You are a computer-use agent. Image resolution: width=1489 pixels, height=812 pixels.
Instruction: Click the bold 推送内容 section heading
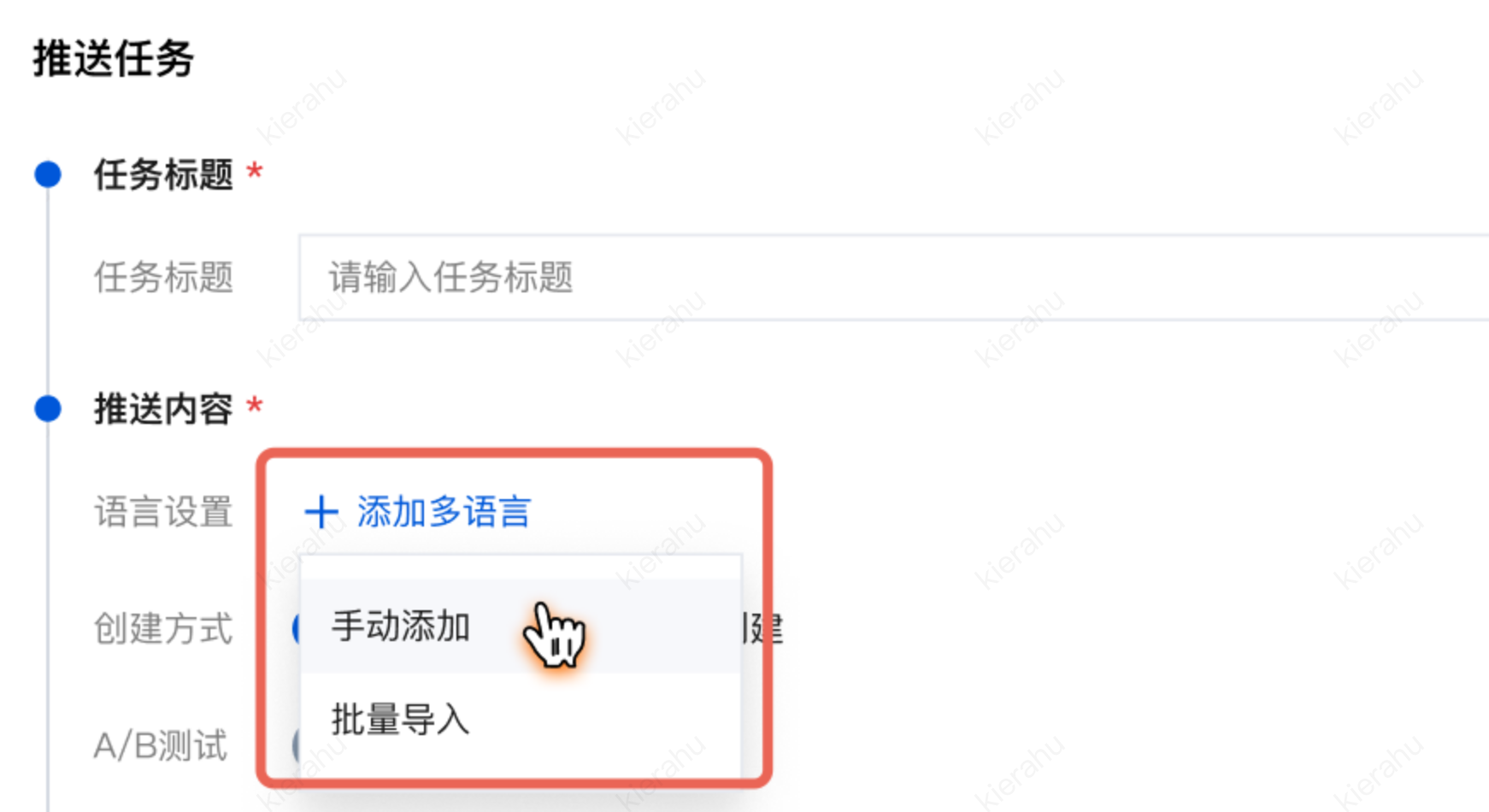coord(163,409)
